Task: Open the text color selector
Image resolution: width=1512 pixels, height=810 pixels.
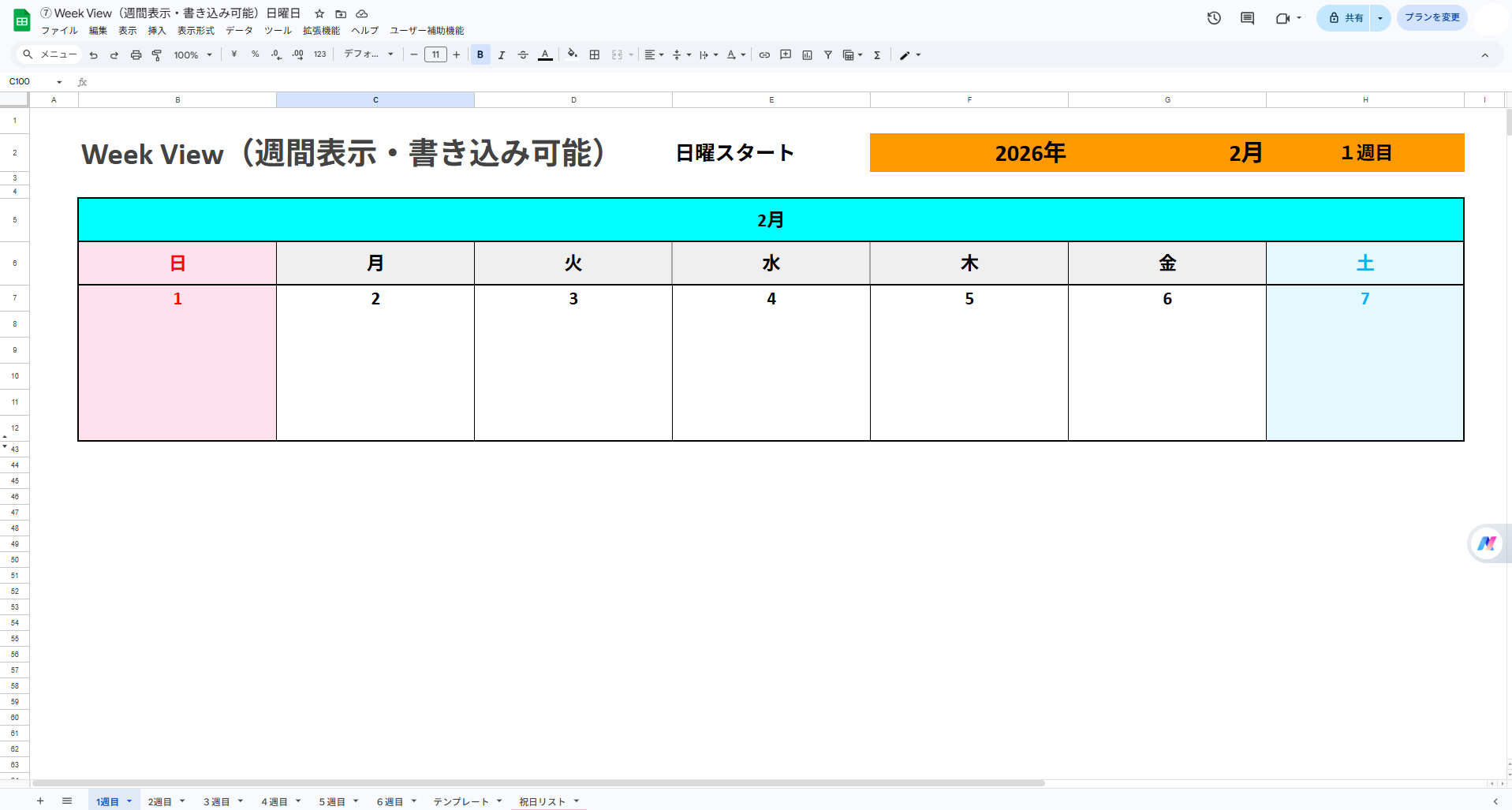Action: click(545, 54)
